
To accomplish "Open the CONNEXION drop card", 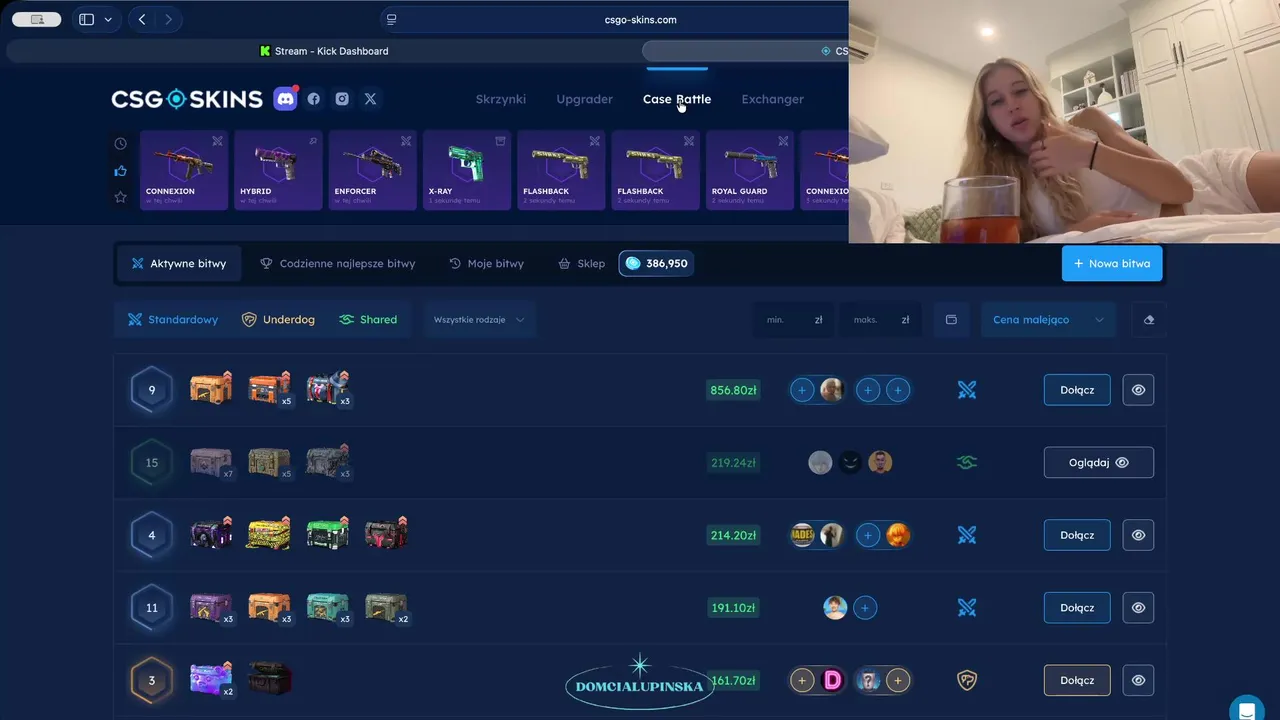I will click(184, 170).
